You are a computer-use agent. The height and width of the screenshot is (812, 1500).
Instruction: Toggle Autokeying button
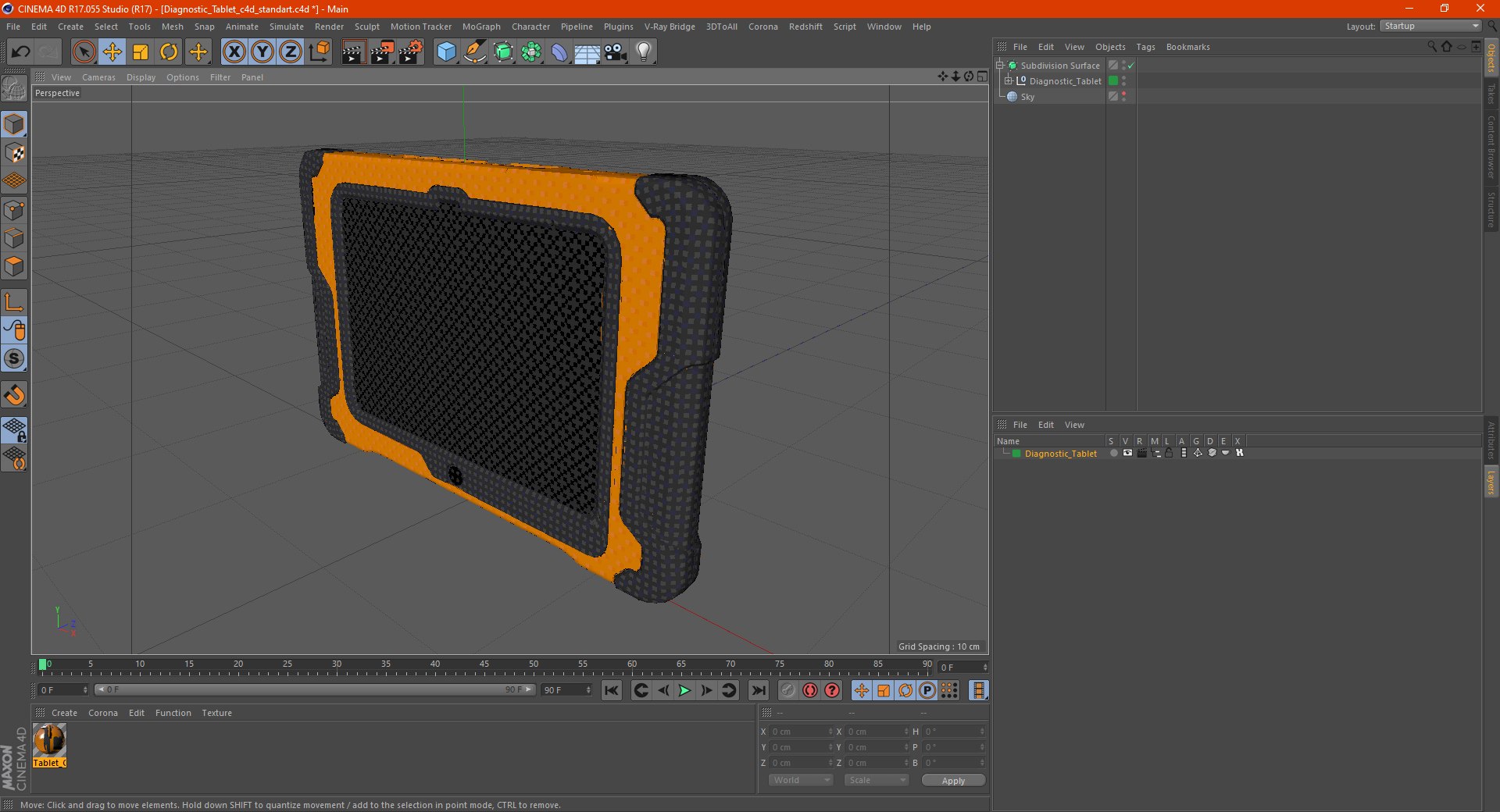pos(810,690)
